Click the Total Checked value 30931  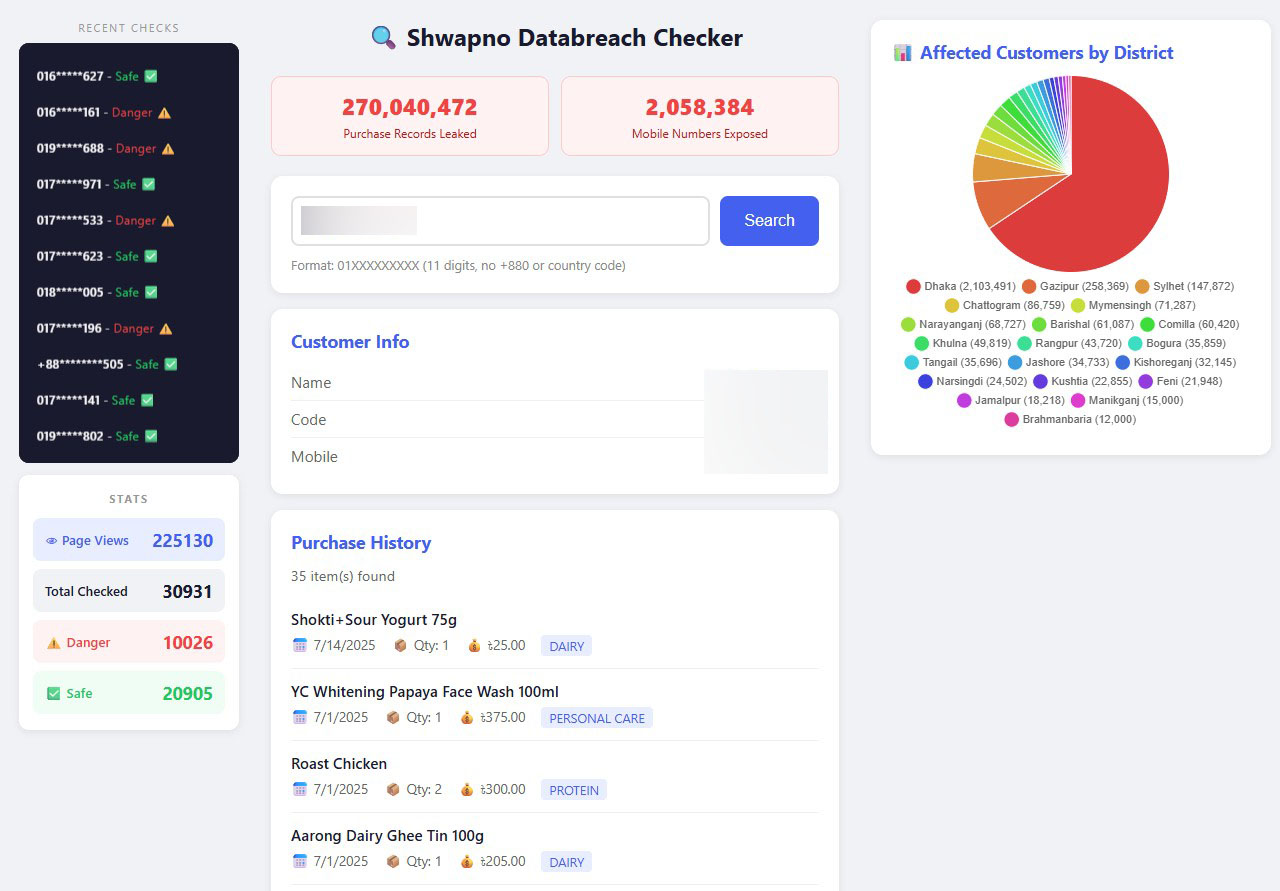(188, 592)
